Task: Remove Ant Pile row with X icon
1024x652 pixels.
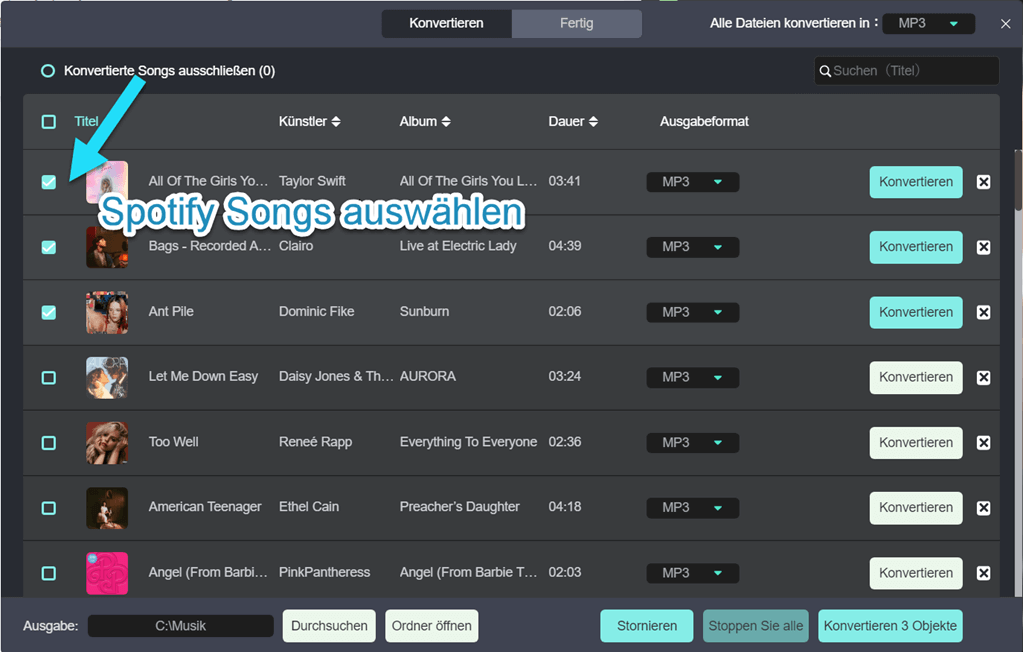Action: pos(984,312)
